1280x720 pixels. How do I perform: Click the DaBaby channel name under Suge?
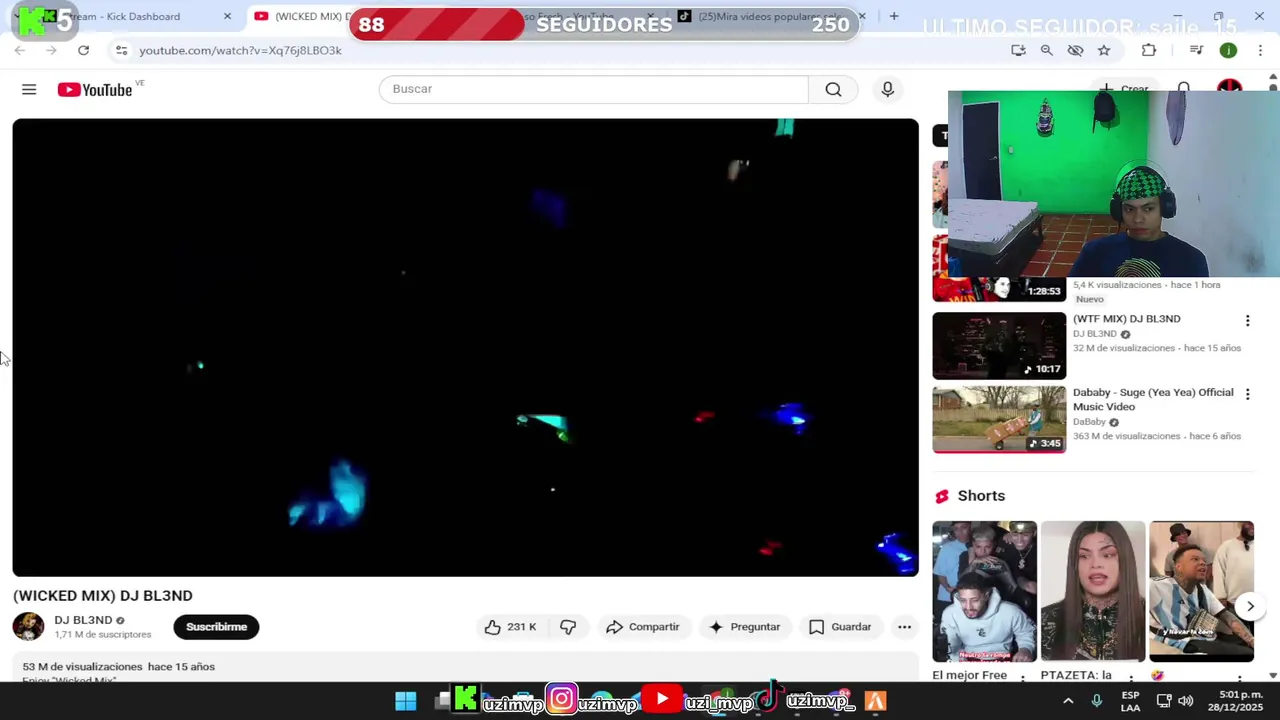click(1089, 422)
